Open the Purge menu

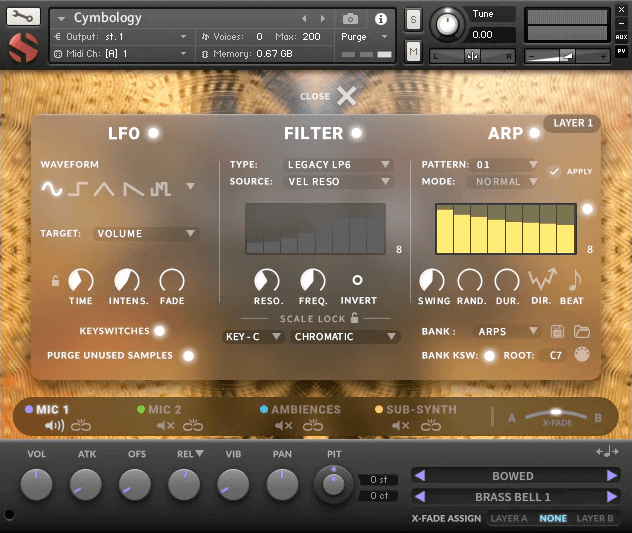pyautogui.click(x=364, y=37)
